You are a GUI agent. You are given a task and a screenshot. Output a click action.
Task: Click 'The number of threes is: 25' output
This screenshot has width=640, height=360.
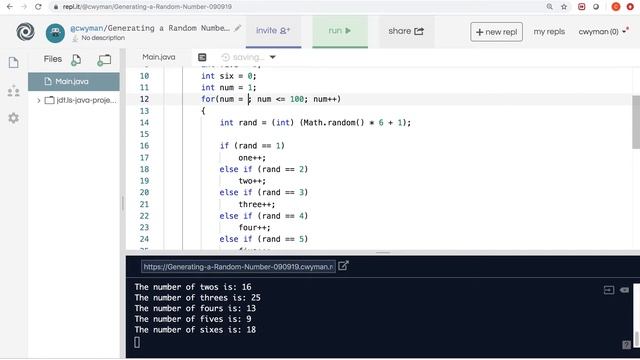198,298
